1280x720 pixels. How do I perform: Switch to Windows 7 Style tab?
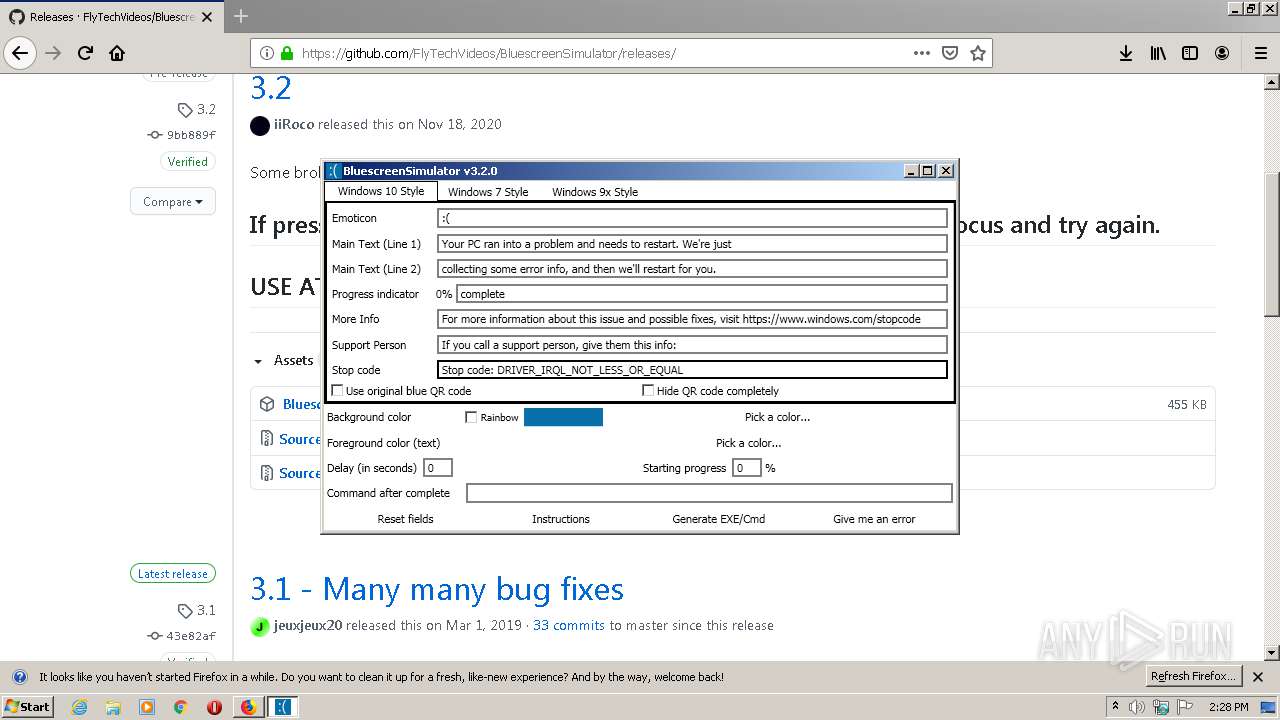tap(488, 192)
